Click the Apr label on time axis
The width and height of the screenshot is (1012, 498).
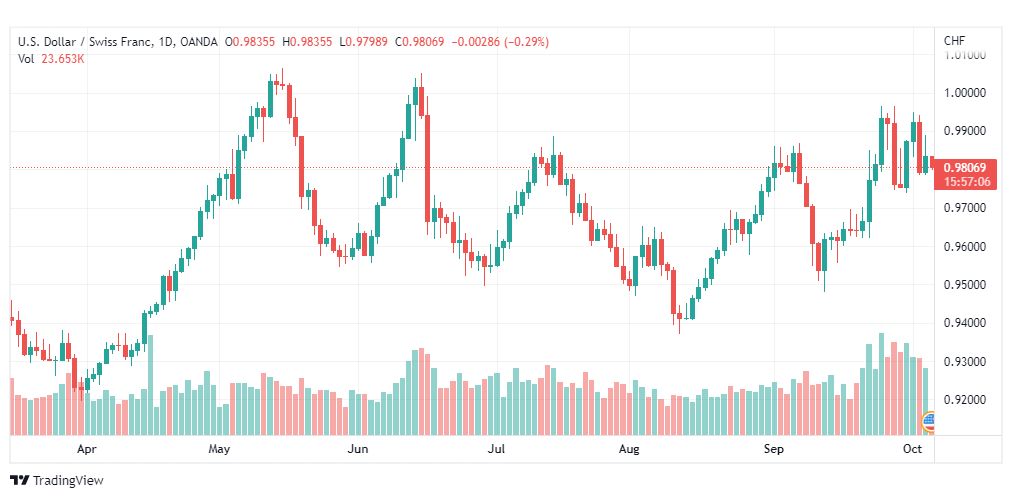tap(85, 449)
